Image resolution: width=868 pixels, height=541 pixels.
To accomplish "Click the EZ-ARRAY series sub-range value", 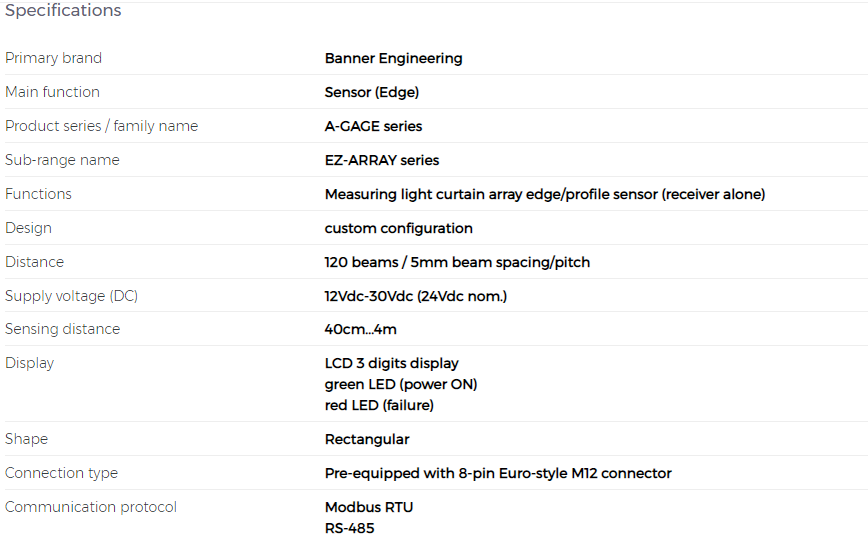I will click(x=382, y=161).
